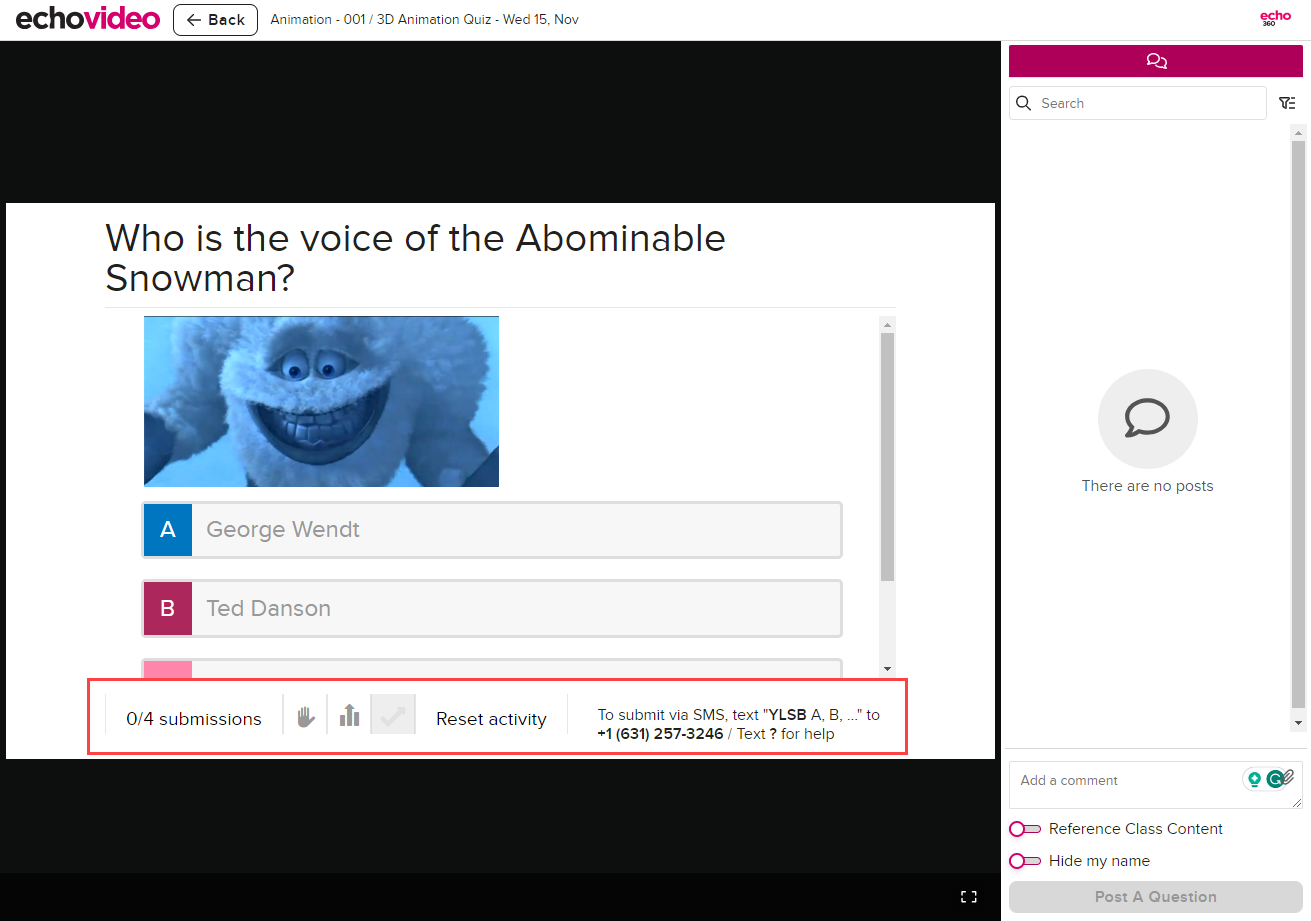
Task: Click the green lightbulb icon in comment box
Action: 1254,779
